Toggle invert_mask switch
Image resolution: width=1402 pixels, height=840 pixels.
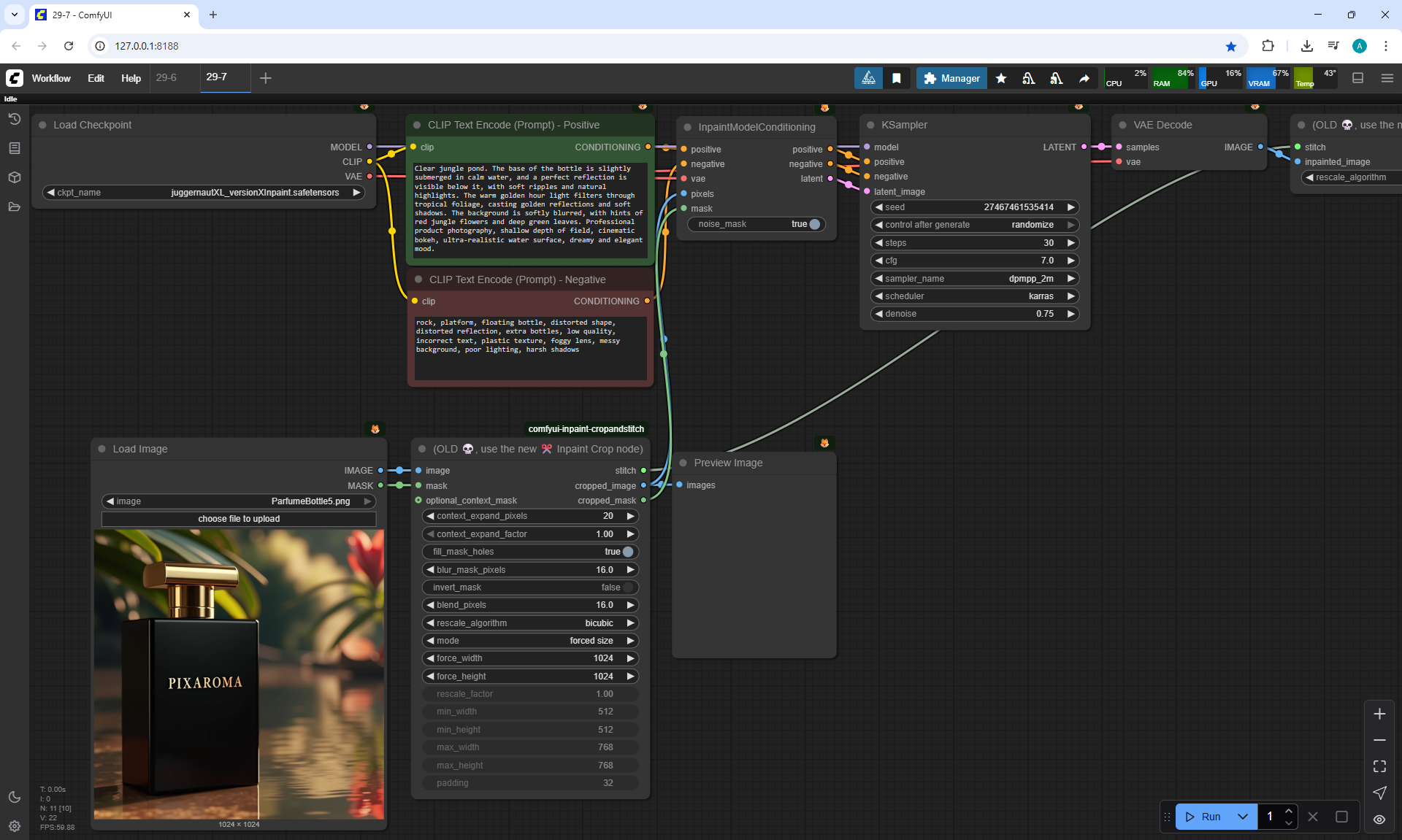tap(627, 587)
